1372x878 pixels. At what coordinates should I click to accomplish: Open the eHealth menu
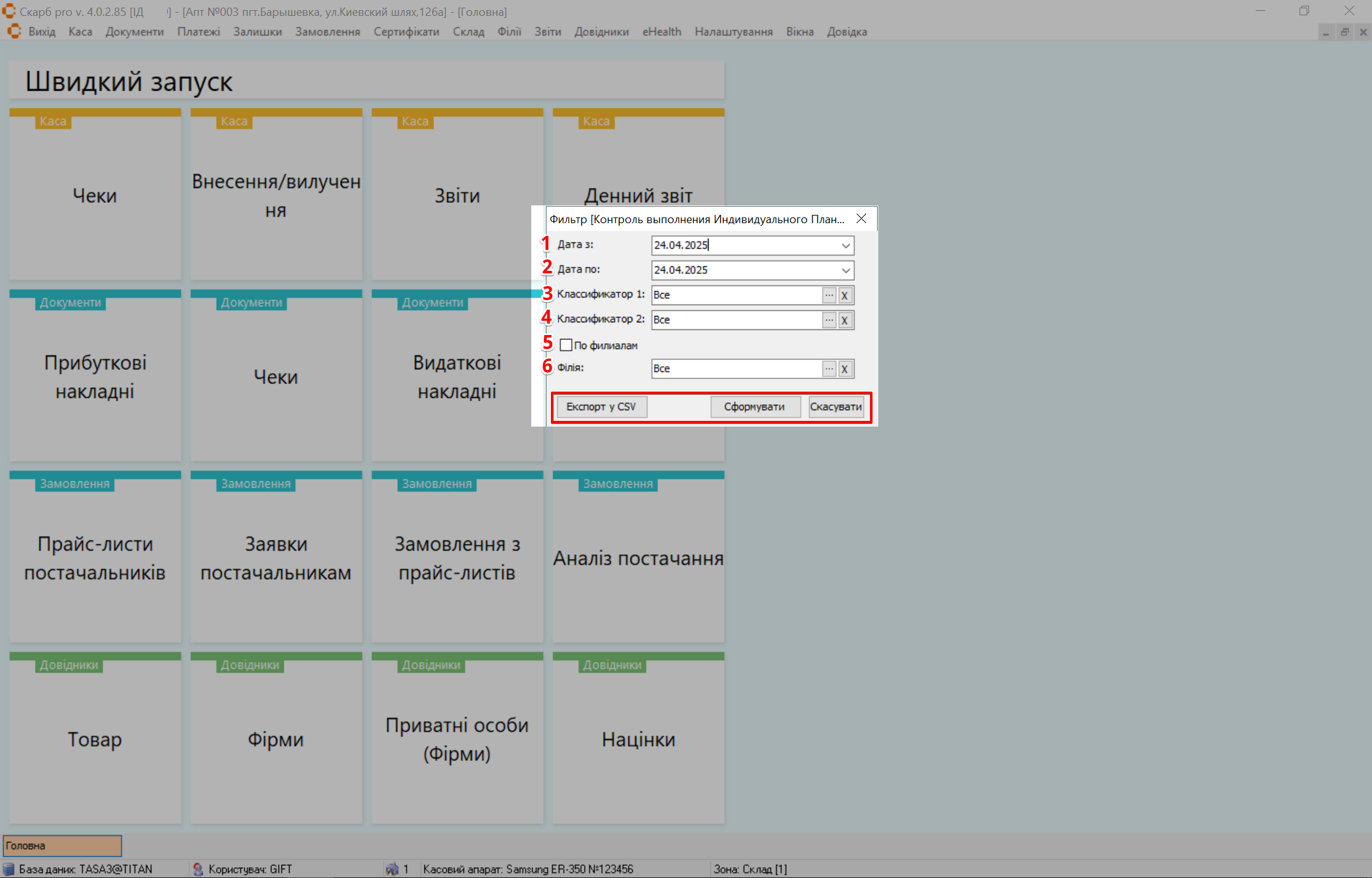pyautogui.click(x=662, y=32)
